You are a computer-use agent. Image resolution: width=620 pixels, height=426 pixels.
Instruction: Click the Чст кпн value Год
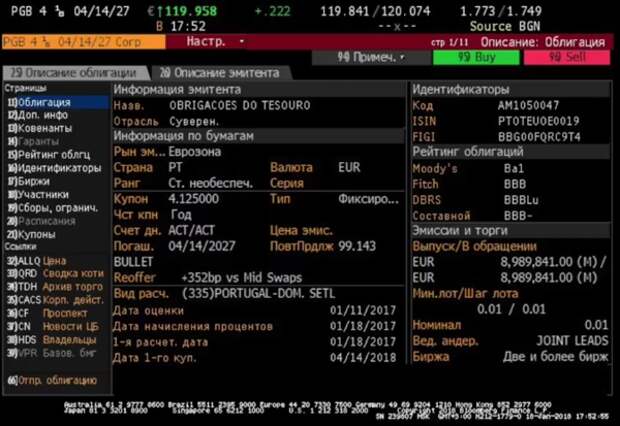(181, 215)
